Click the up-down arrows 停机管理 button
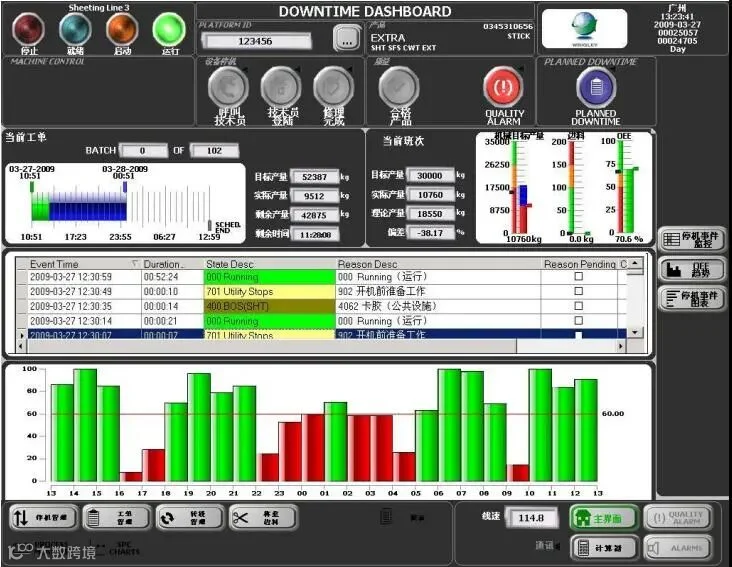This screenshot has width=732, height=567. (43, 518)
